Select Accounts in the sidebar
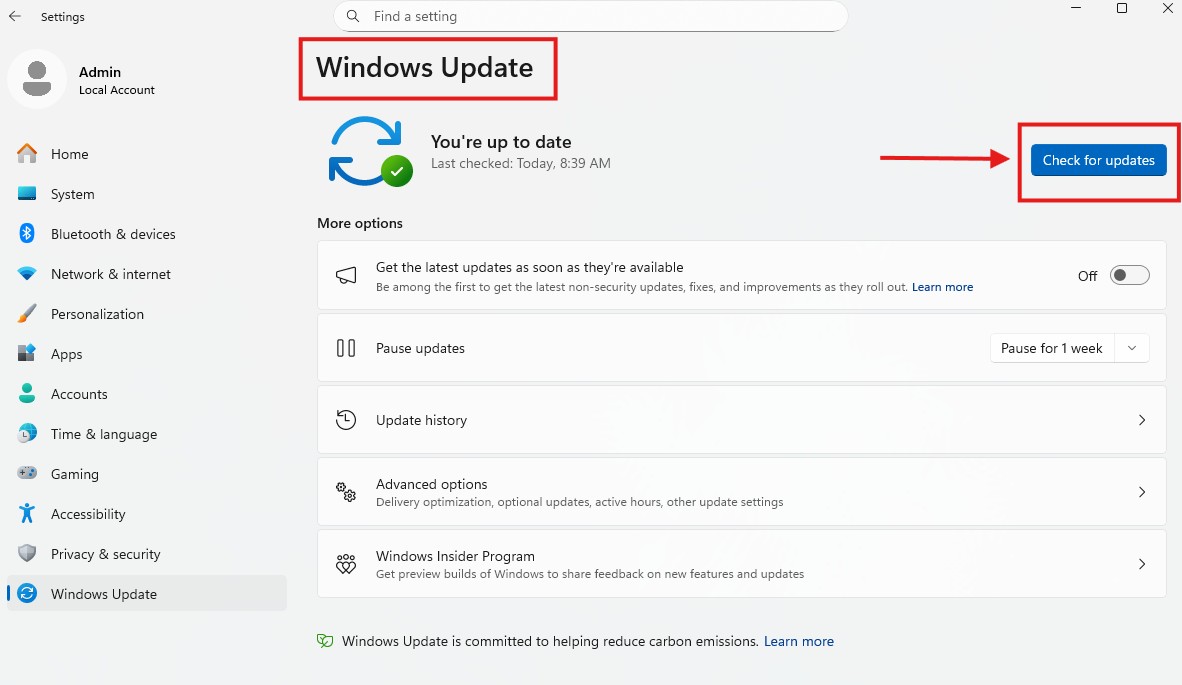The height and width of the screenshot is (685, 1182). point(79,394)
